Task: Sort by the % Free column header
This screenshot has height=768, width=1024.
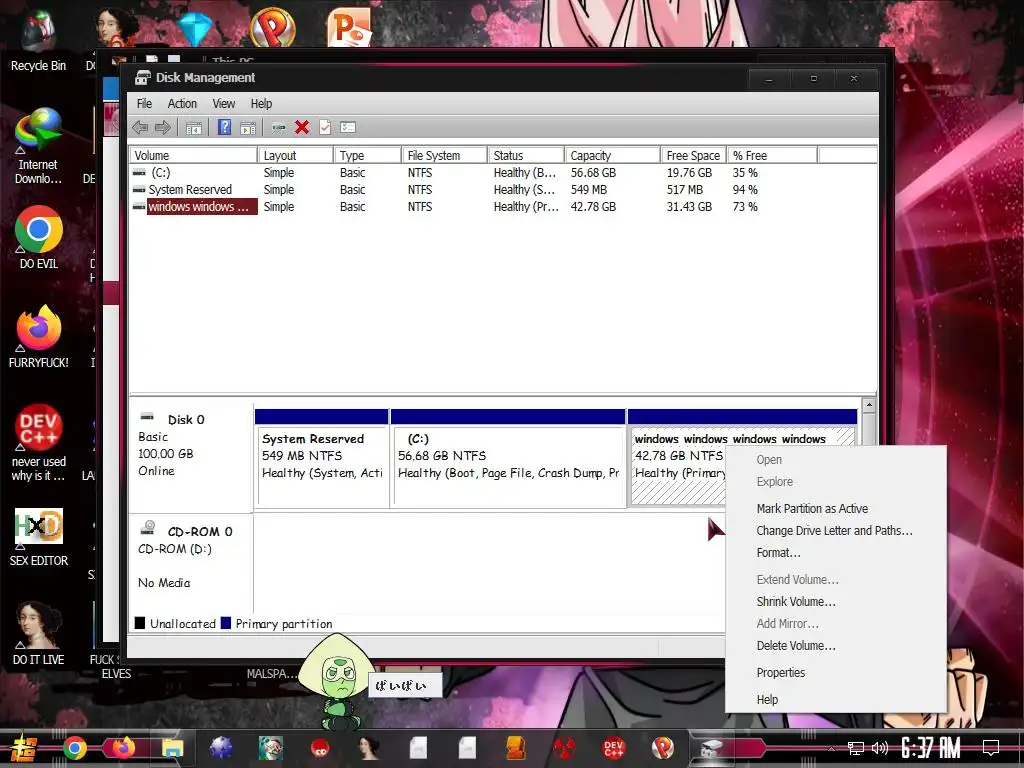Action: click(771, 155)
